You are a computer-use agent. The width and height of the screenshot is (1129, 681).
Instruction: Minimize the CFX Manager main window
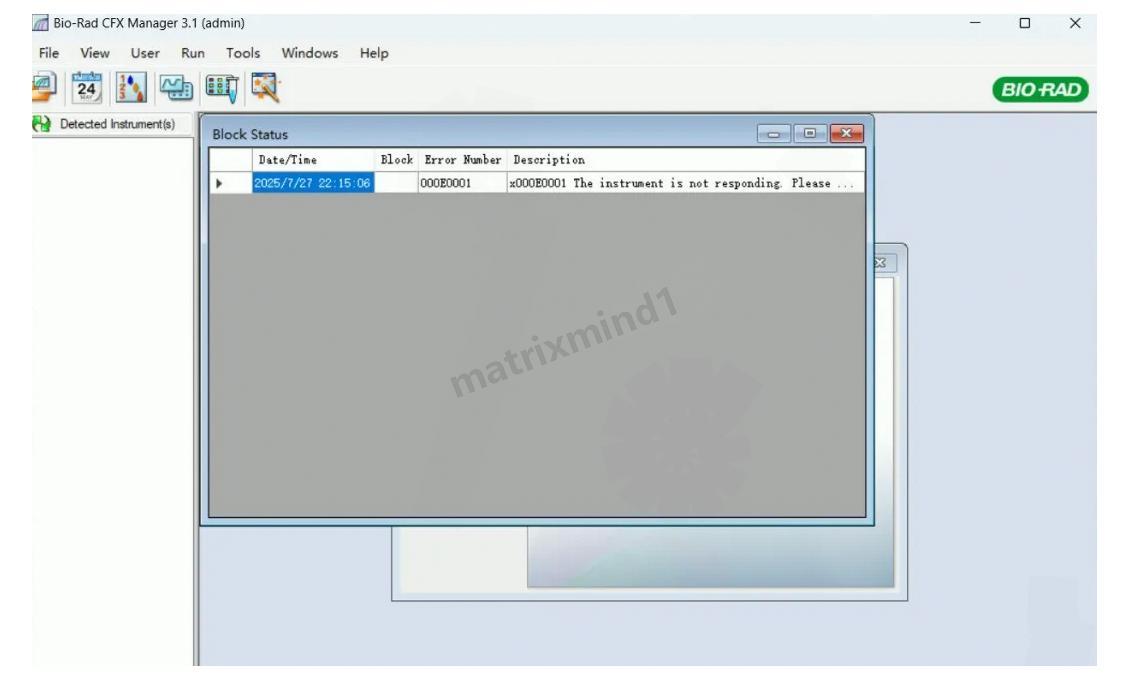pyautogui.click(x=975, y=23)
